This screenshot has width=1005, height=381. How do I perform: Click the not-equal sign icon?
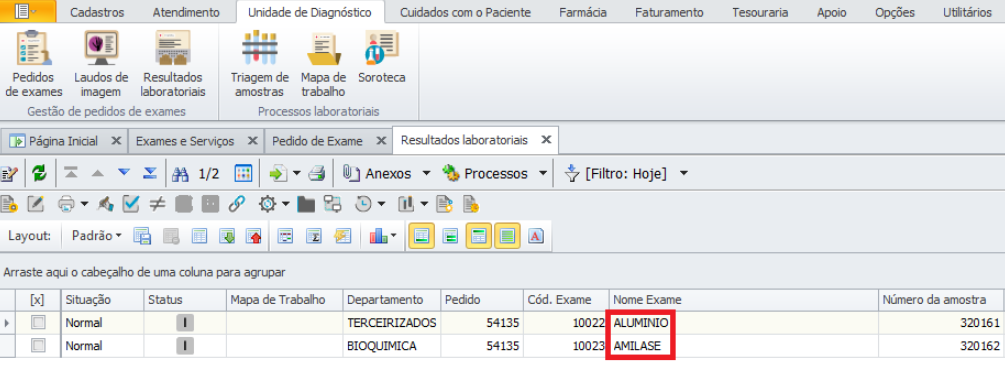point(157,204)
